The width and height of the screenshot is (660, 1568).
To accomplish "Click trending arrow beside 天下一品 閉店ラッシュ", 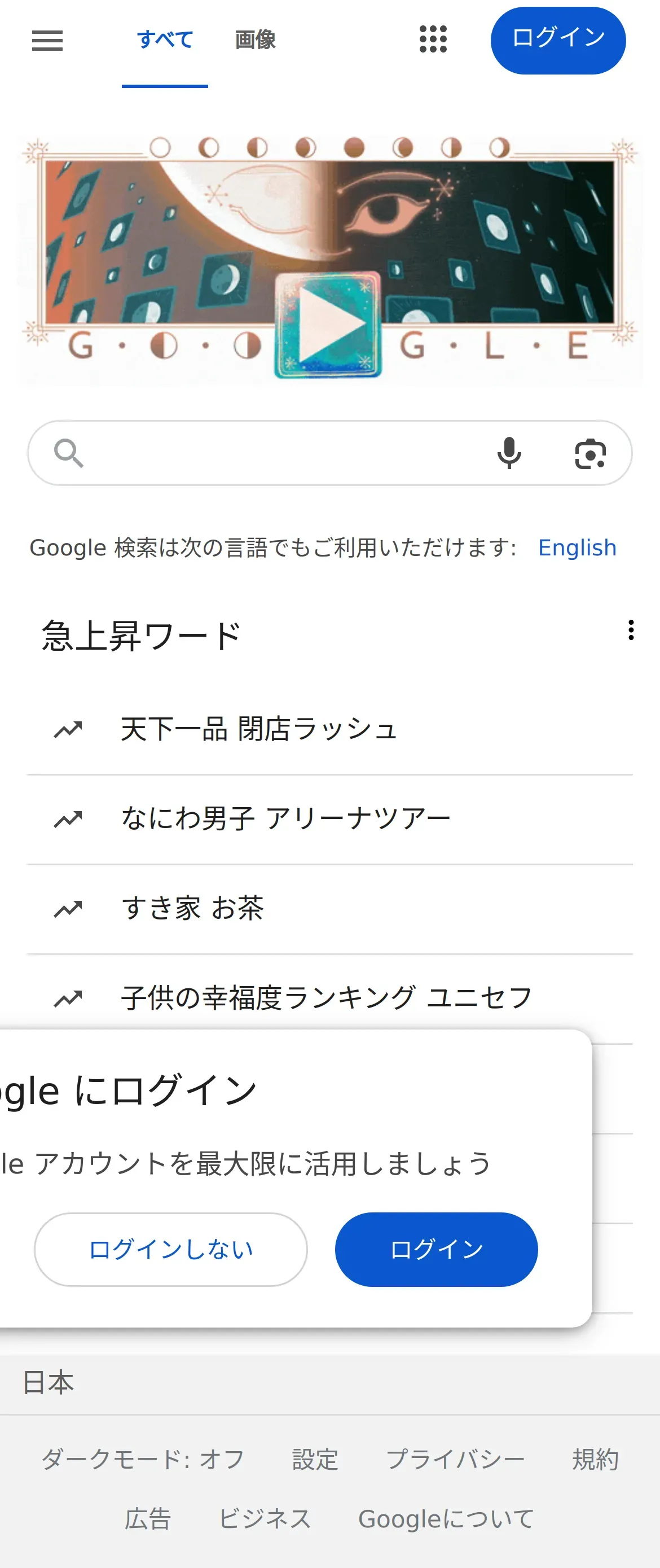I will [x=68, y=729].
